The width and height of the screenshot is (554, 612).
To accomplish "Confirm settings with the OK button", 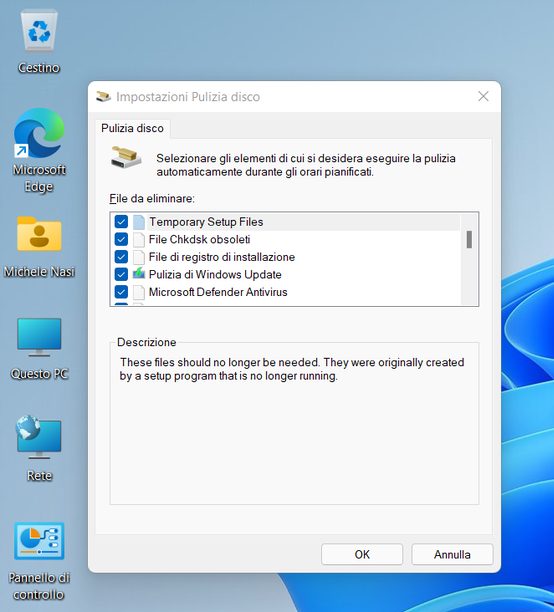I will [x=362, y=554].
